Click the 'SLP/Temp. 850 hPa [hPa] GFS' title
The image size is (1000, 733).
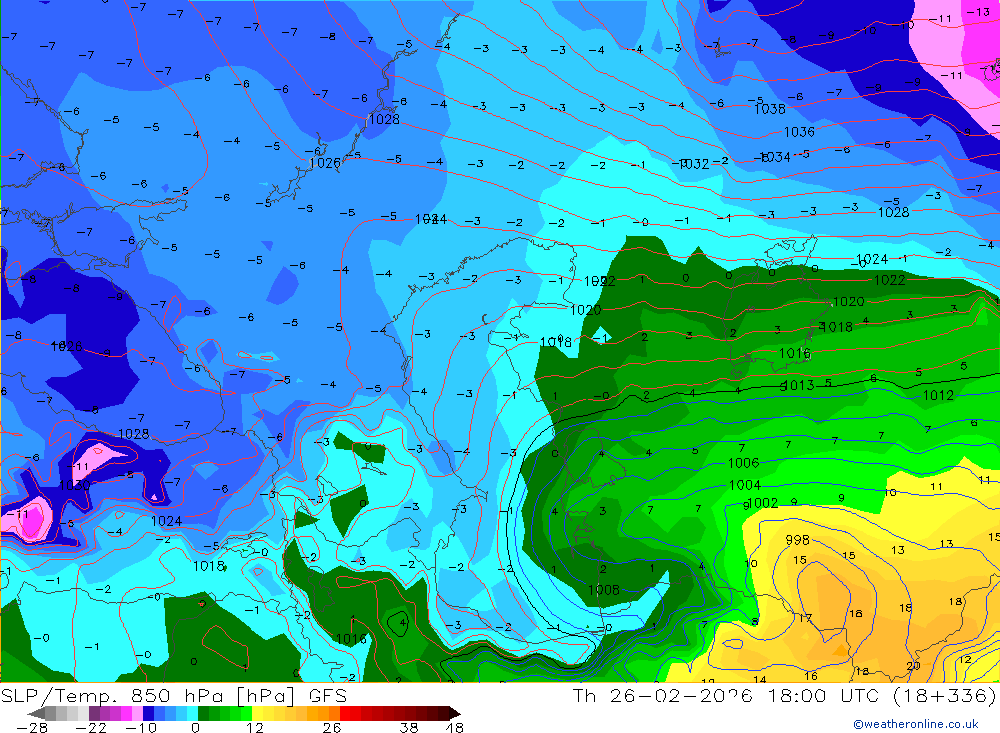173,695
